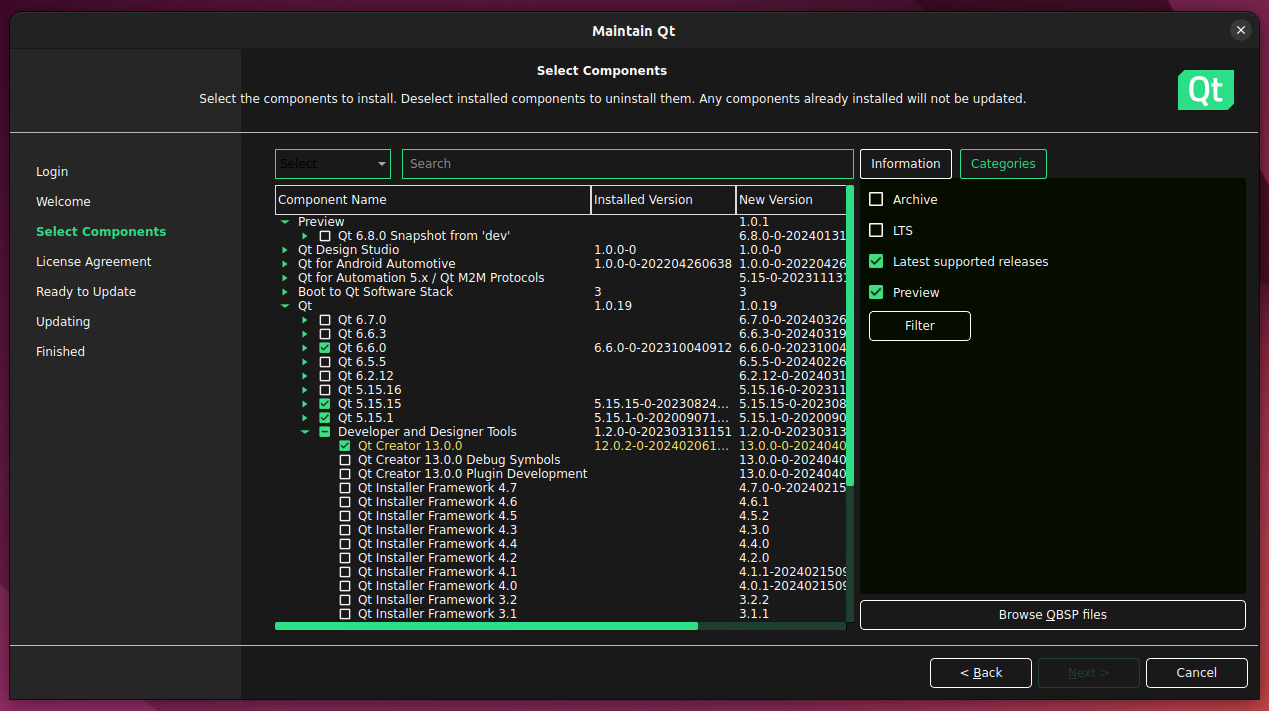Click 'License Agreement' in the sidebar
The width and height of the screenshot is (1269, 711).
[94, 262]
